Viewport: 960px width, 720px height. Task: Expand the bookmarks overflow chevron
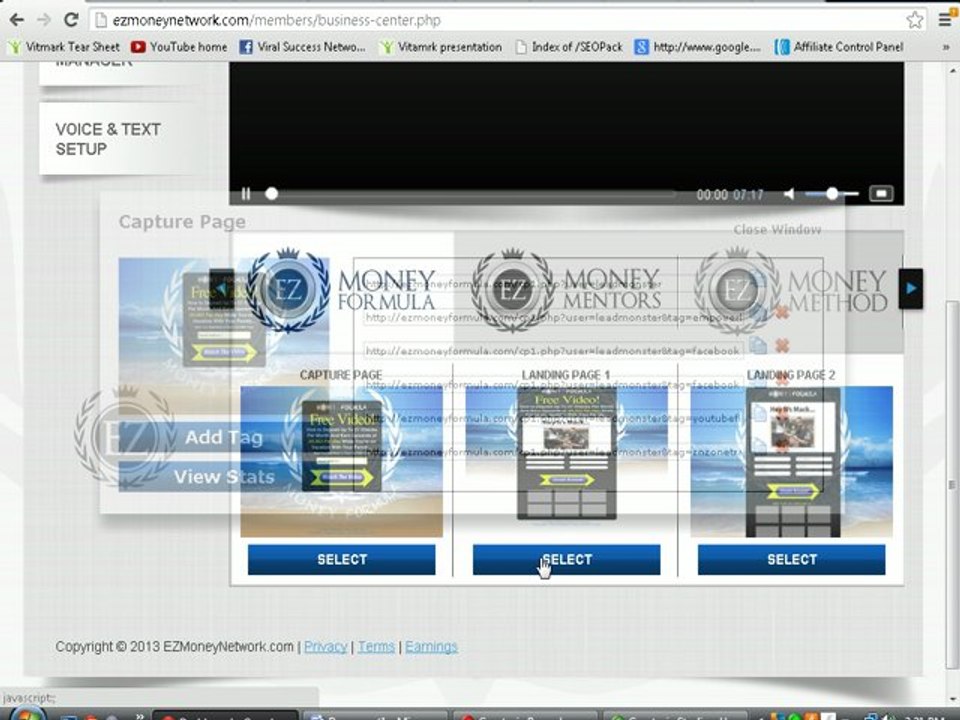946,47
